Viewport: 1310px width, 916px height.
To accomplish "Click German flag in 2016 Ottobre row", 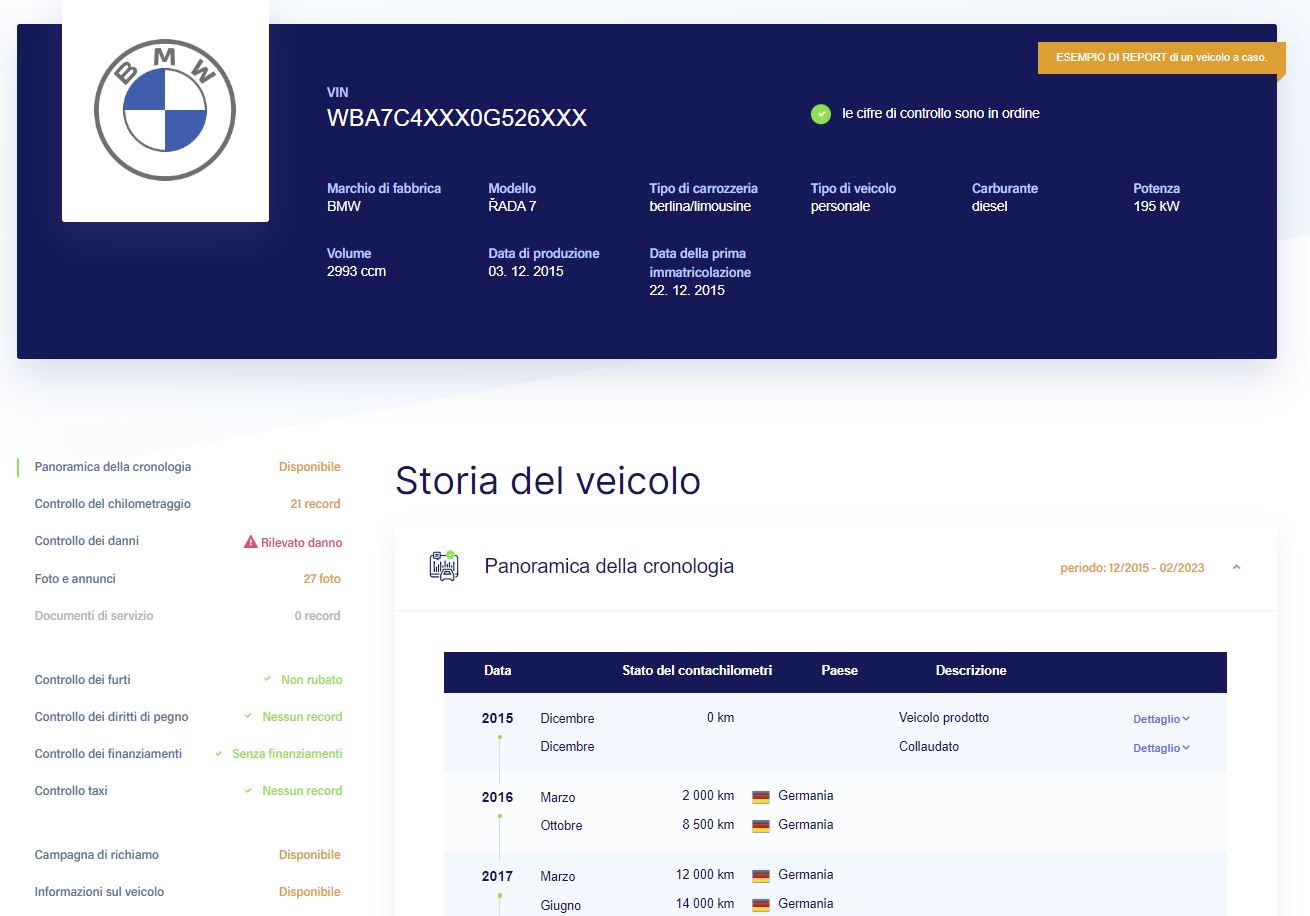I will [x=761, y=826].
